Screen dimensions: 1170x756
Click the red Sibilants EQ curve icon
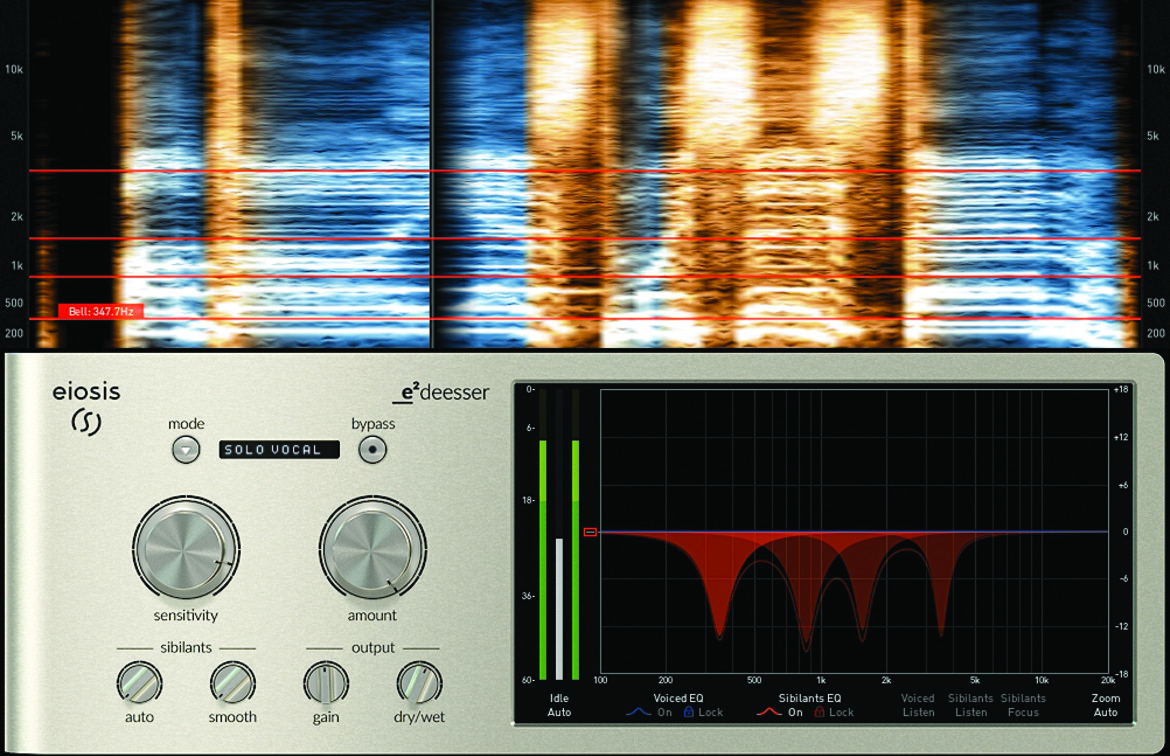pos(769,712)
